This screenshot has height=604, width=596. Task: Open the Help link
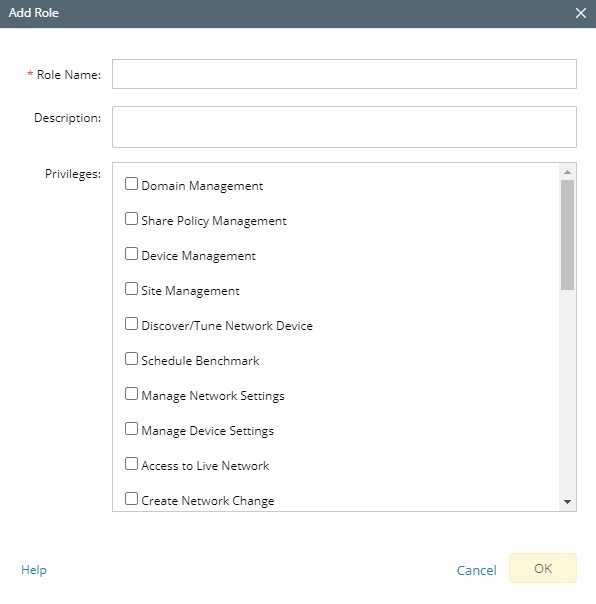(34, 570)
